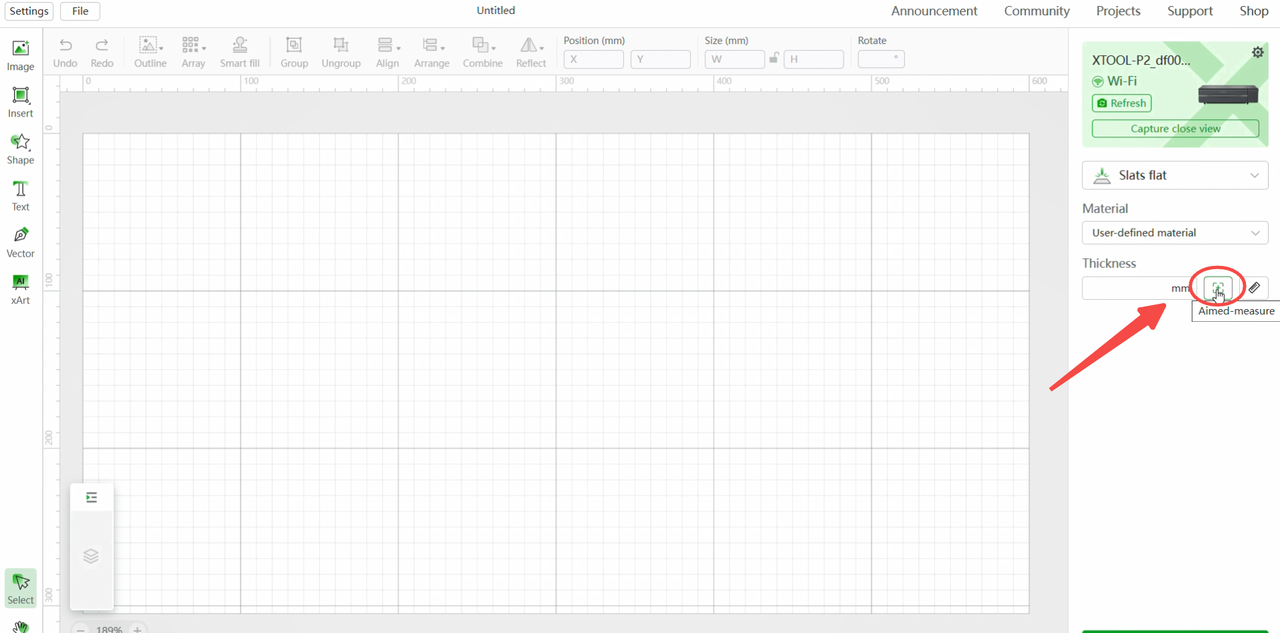Expand the Array options dropdown
The image size is (1280, 633).
194,52
